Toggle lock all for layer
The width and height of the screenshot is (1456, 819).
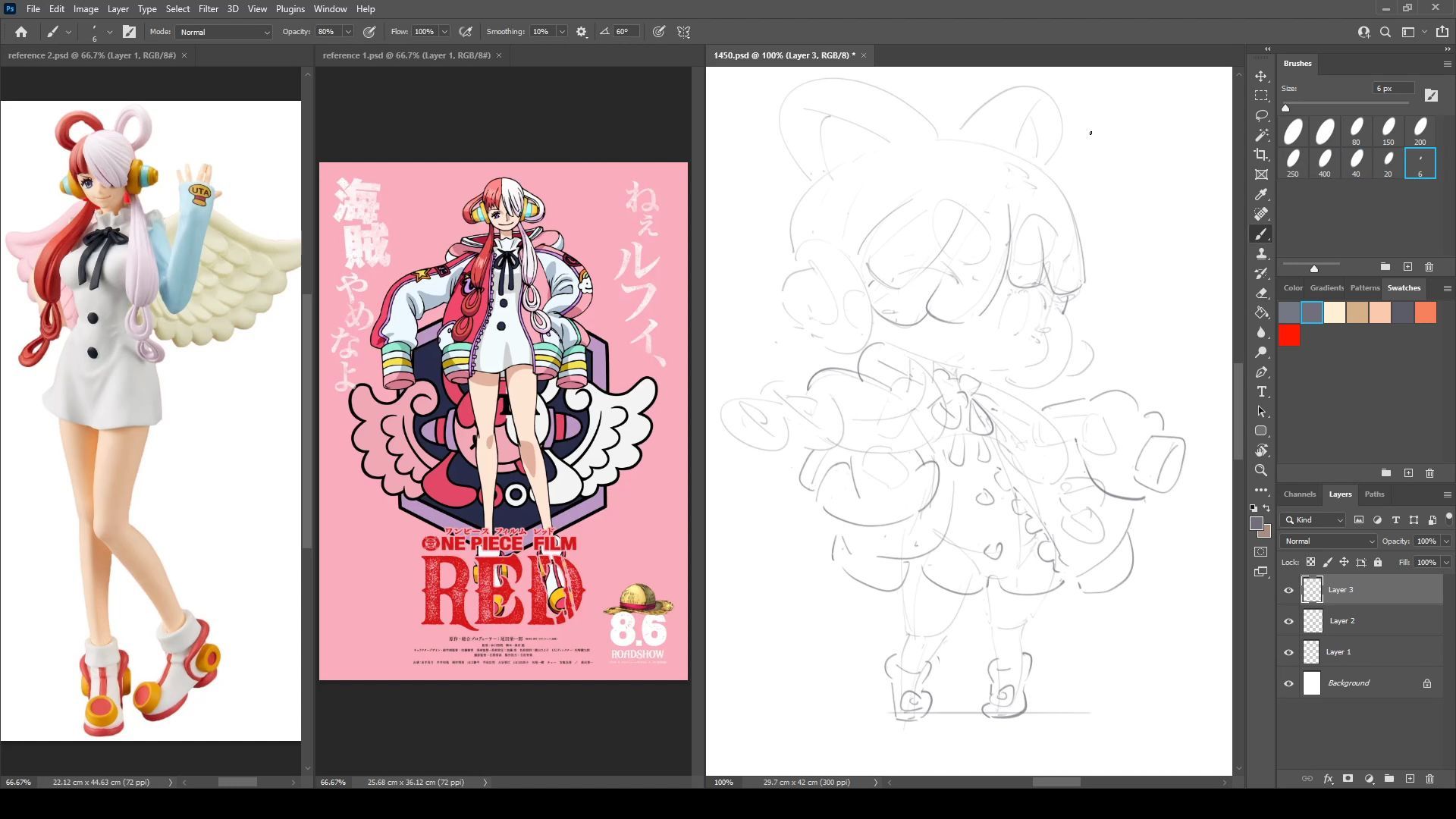coord(1378,562)
